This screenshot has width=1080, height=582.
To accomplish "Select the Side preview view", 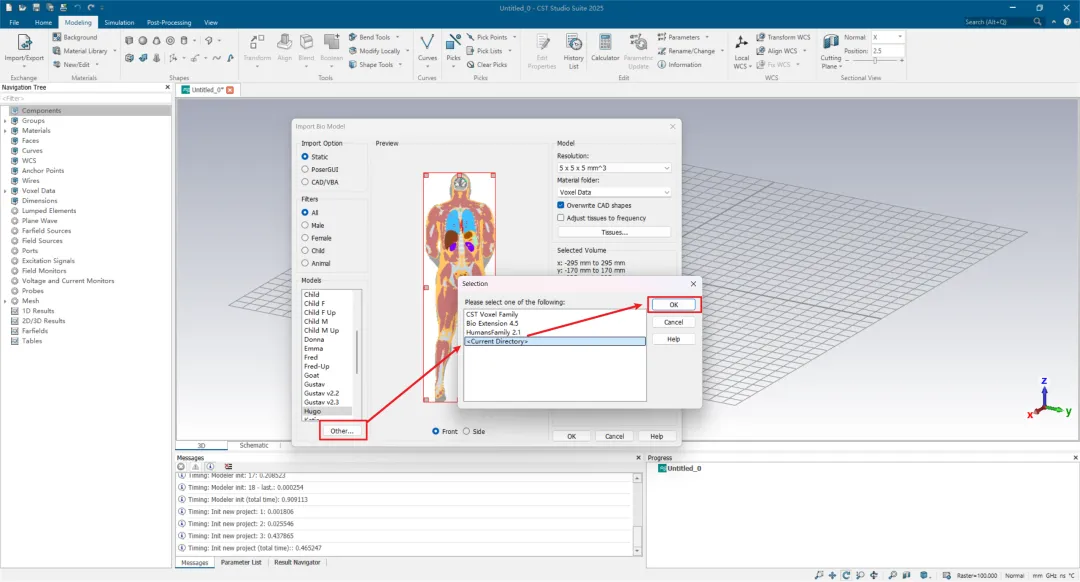I will tap(466, 431).
